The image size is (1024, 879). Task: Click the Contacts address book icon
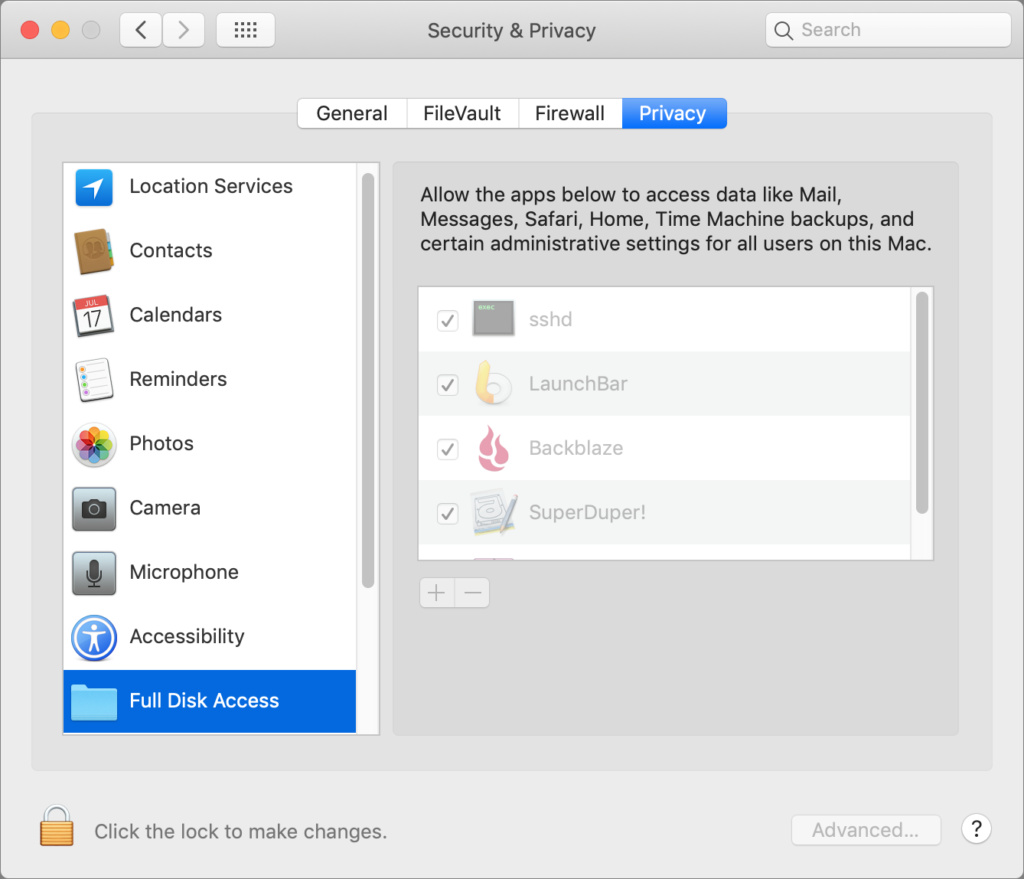93,251
